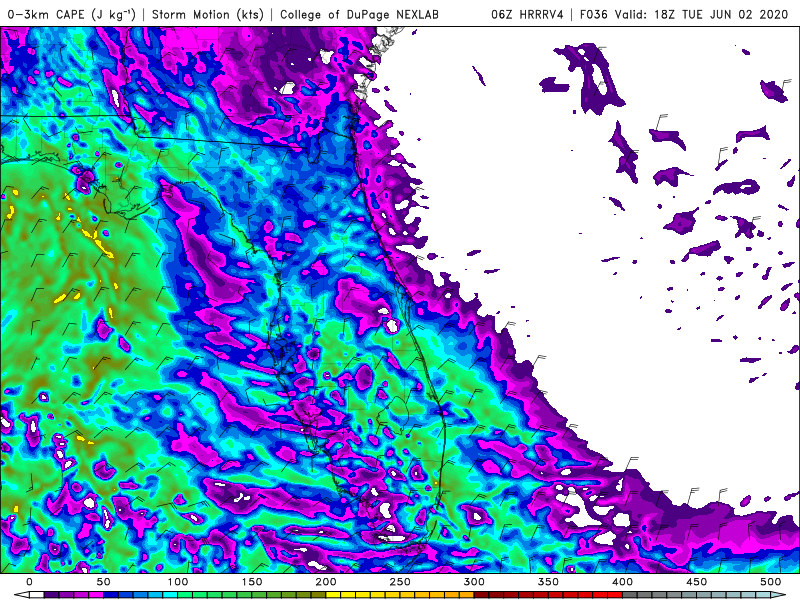
Task: Click the colorbar label '500'
Action: point(770,582)
